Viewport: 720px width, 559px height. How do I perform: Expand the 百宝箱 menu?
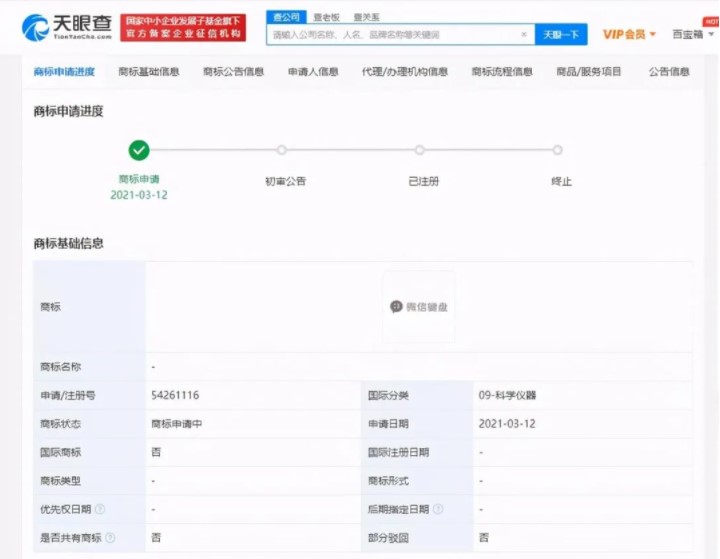coord(691,34)
